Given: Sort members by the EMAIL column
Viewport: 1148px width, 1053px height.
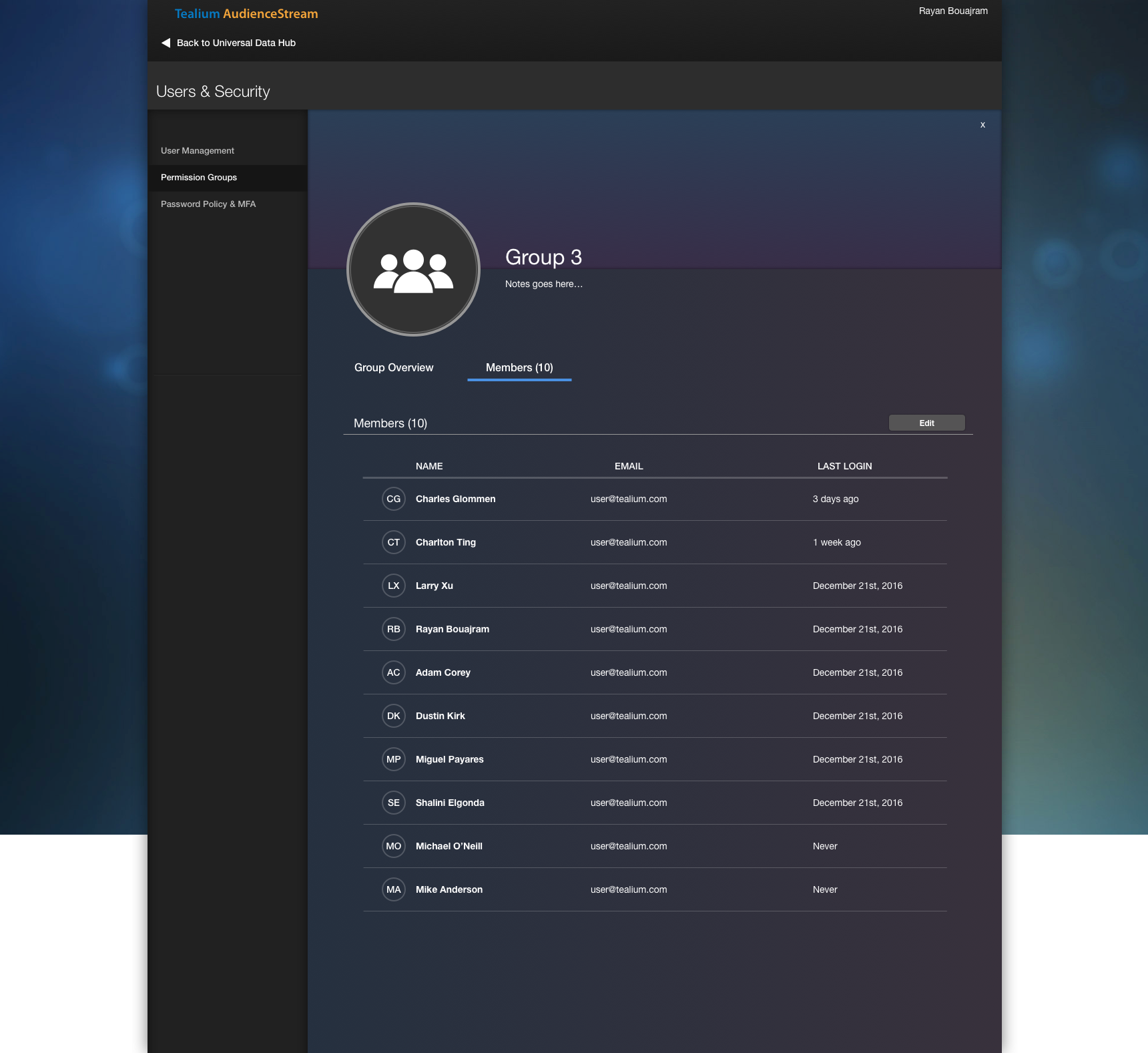Looking at the screenshot, I should 628,466.
